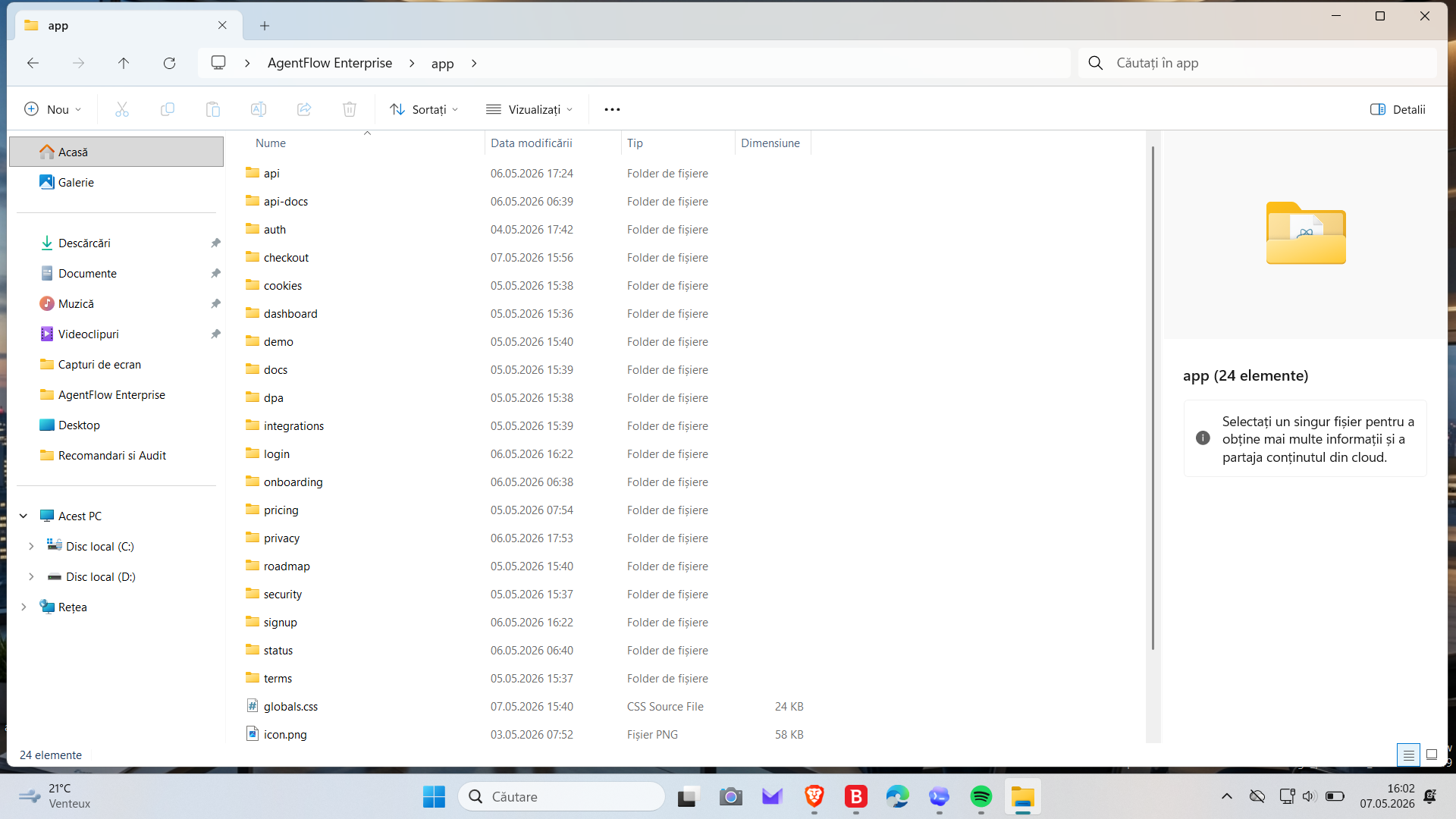Show hidden system tray icons
Screen dimensions: 1456x819
tap(1226, 796)
